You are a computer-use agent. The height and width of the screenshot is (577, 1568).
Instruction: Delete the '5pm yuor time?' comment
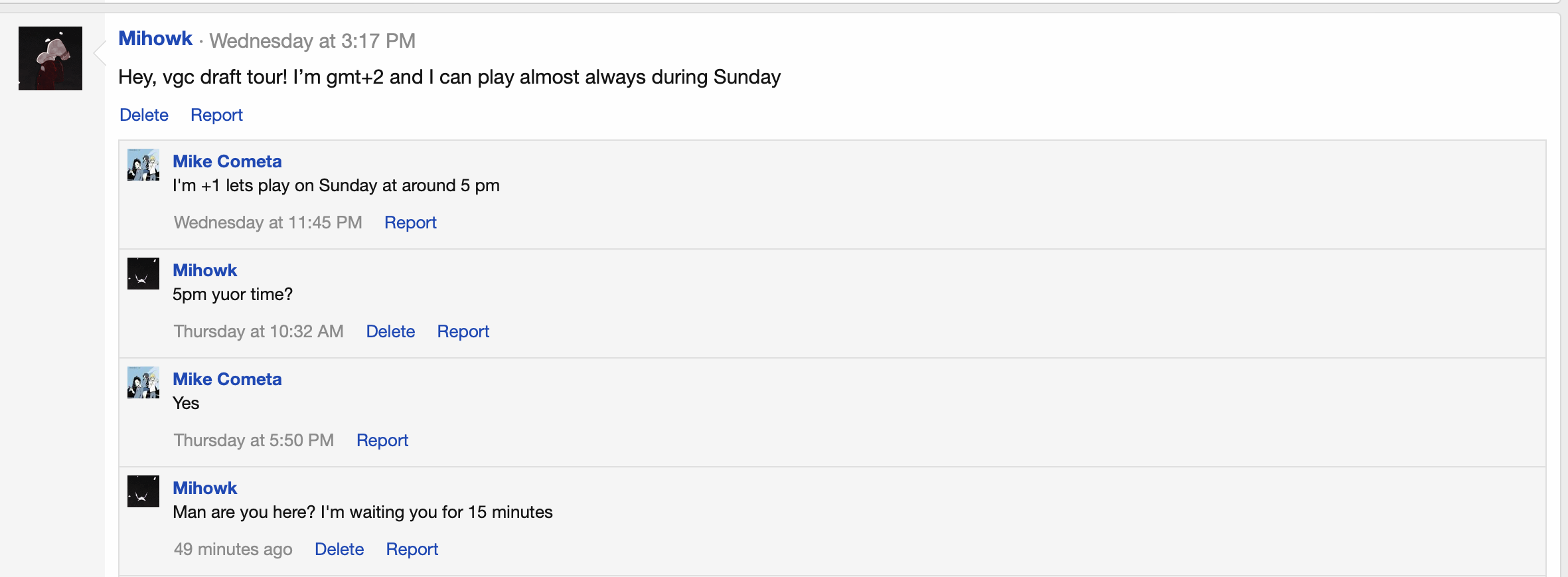pos(390,331)
